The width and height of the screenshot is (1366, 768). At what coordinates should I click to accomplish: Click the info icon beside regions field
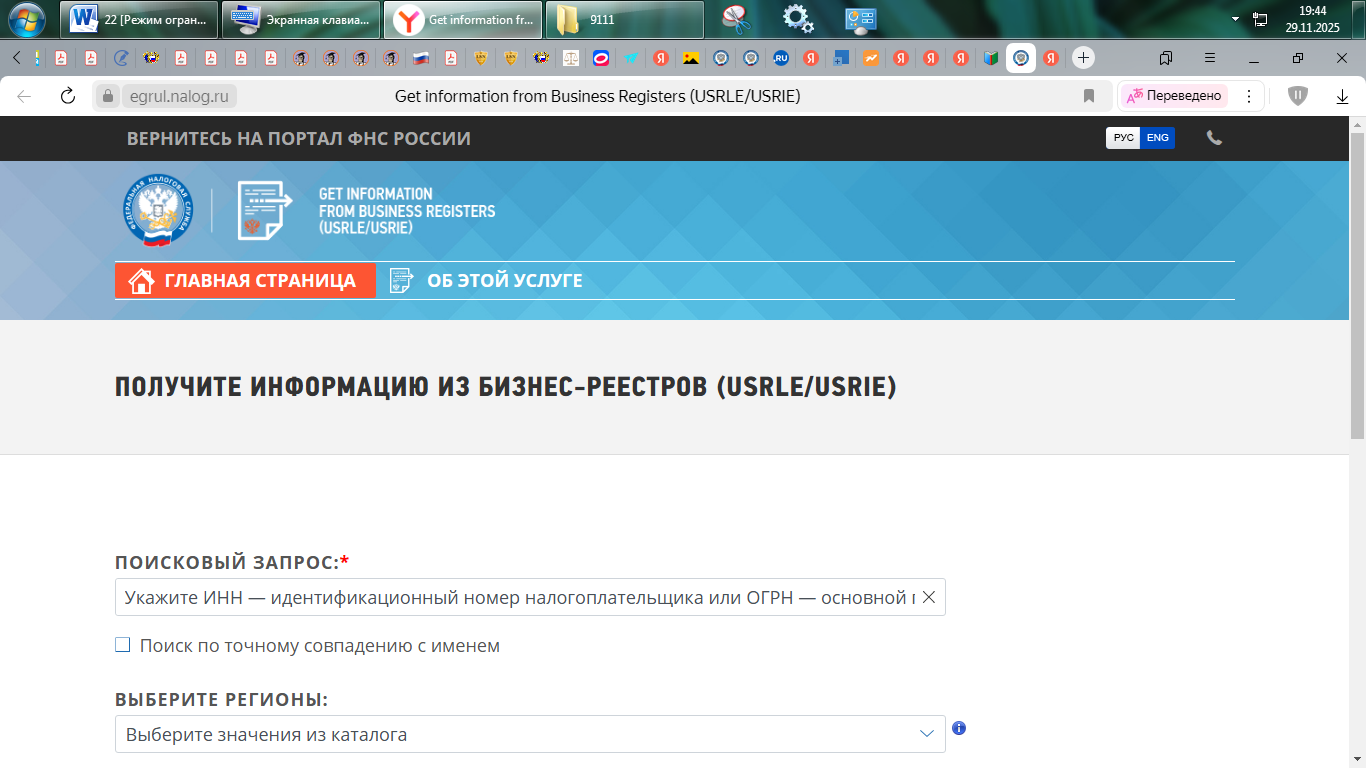click(959, 728)
